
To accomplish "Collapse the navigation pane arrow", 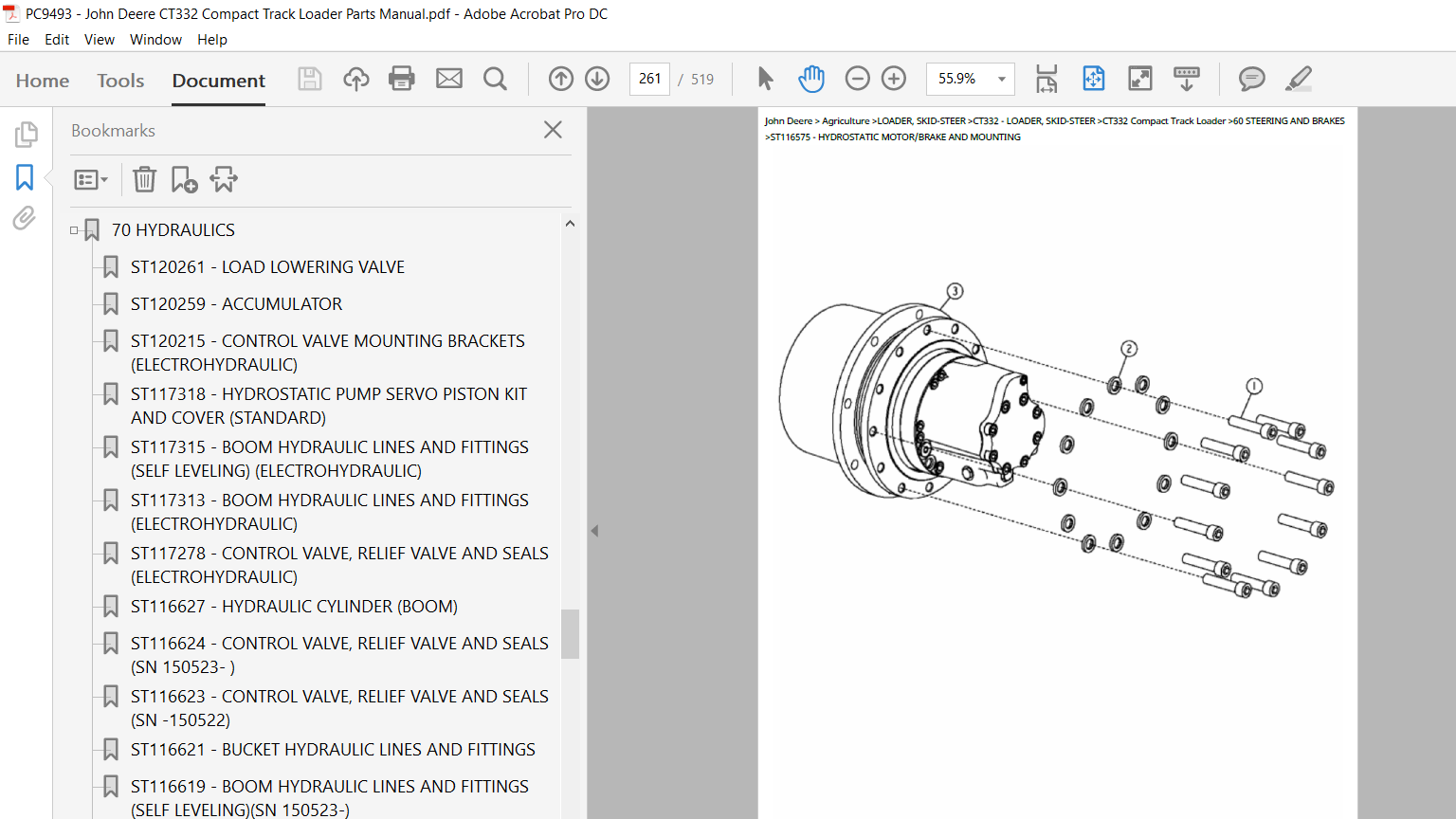I will tap(594, 531).
